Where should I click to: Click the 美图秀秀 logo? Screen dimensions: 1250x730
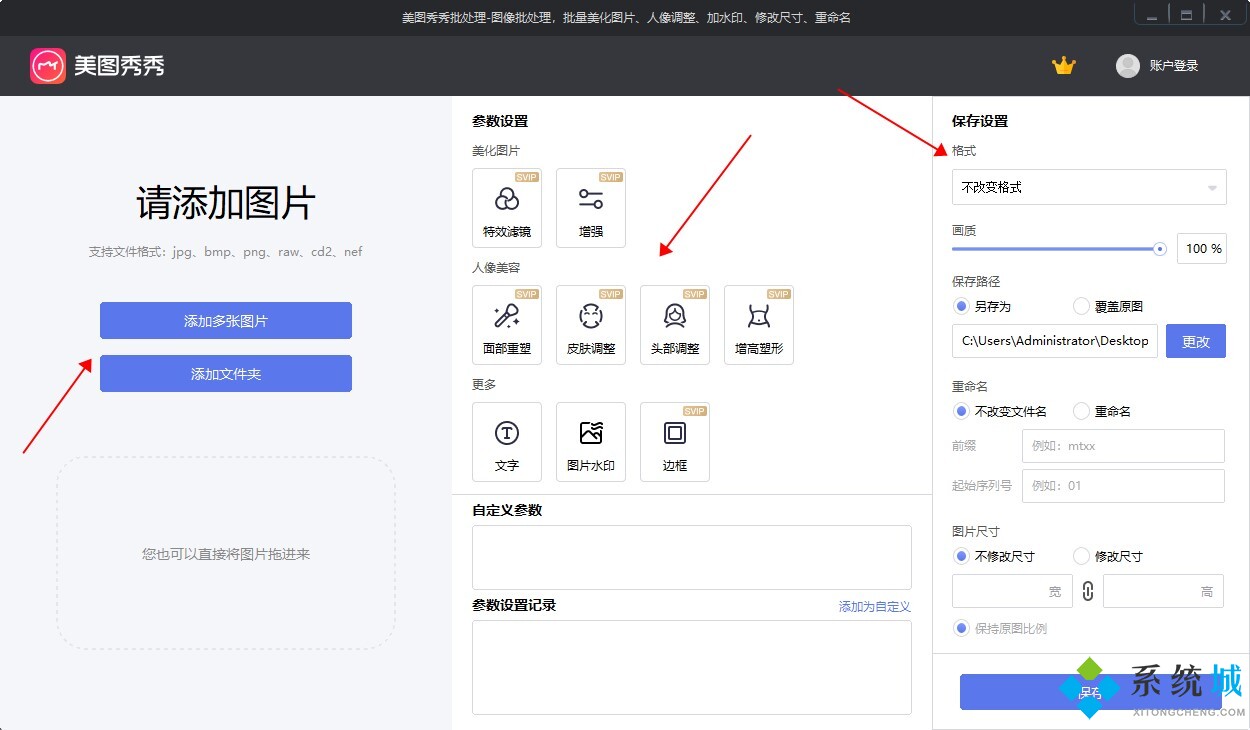point(97,66)
